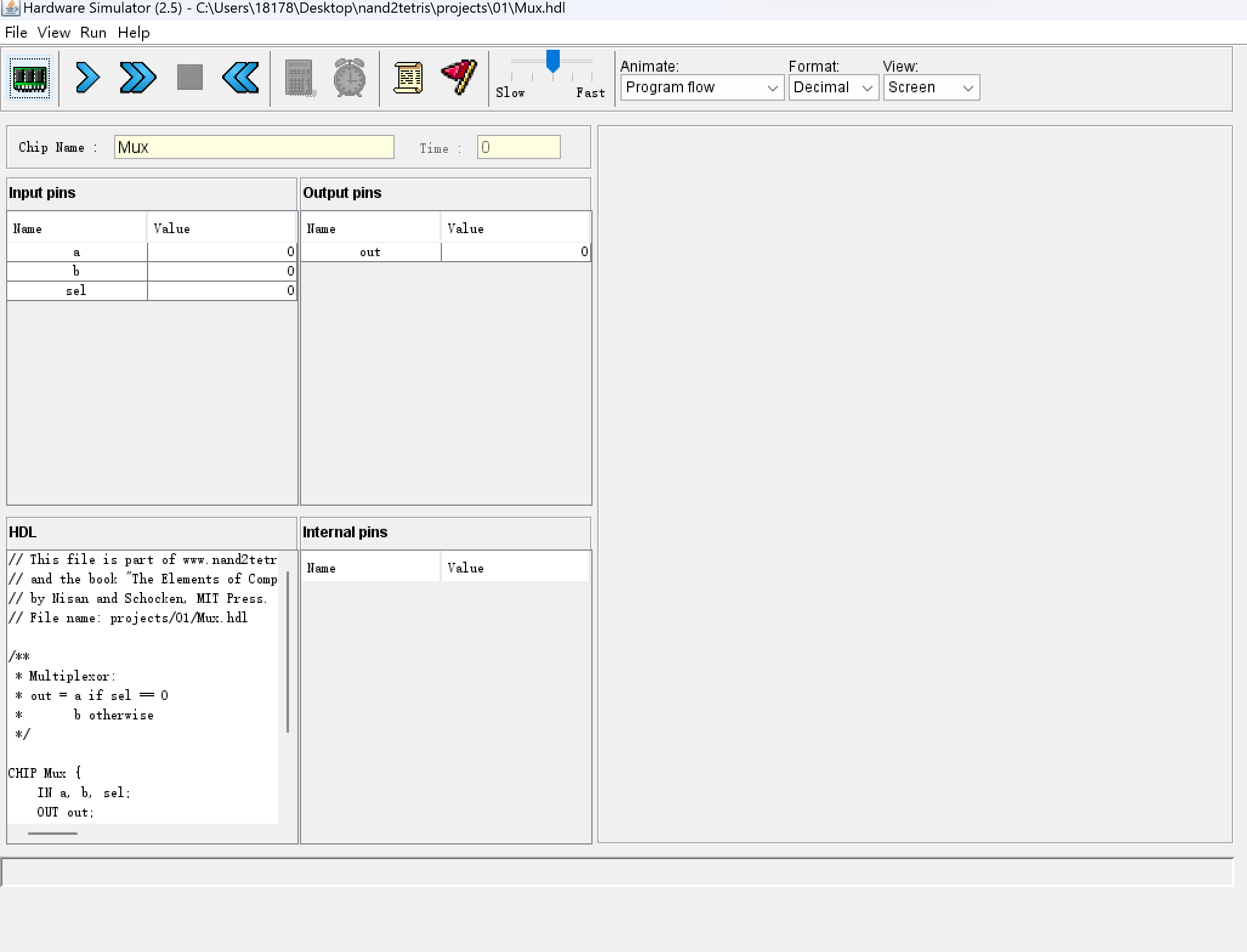Open the Run menu
Screen dimensions: 1247x952
coord(93,33)
